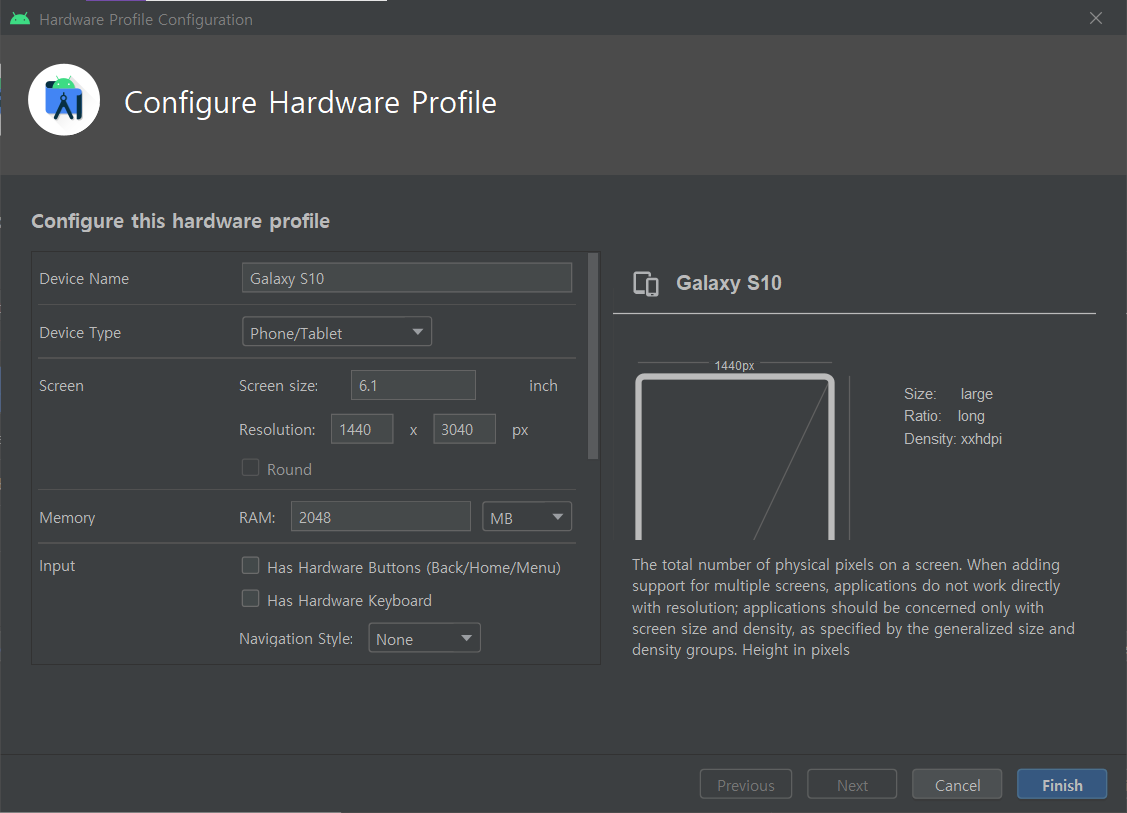Screen dimensions: 1127x813
Task: Click the resolution width field showing 1440
Action: coord(362,429)
